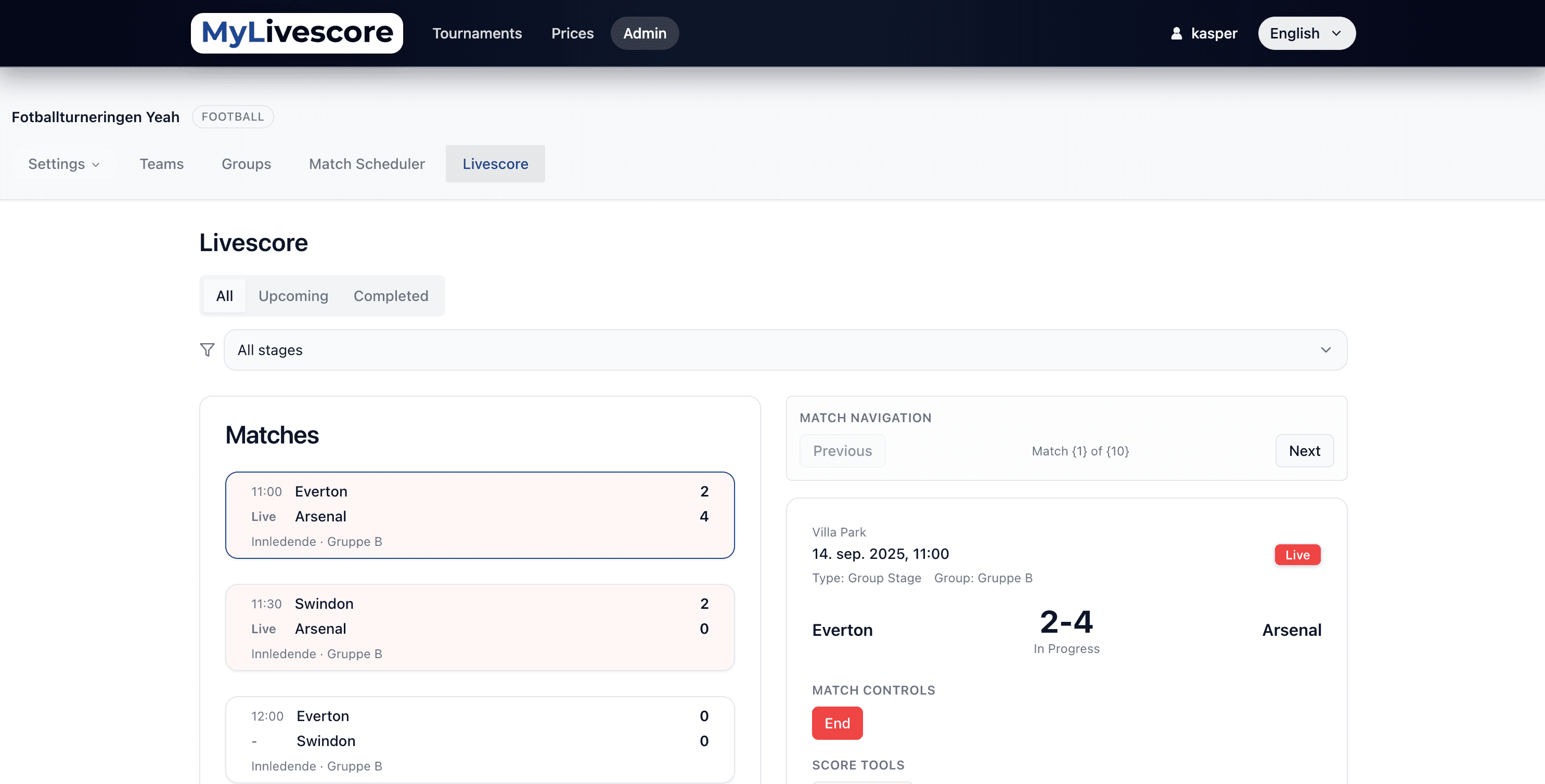
Task: Click the filter funnel icon
Action: coord(207,349)
